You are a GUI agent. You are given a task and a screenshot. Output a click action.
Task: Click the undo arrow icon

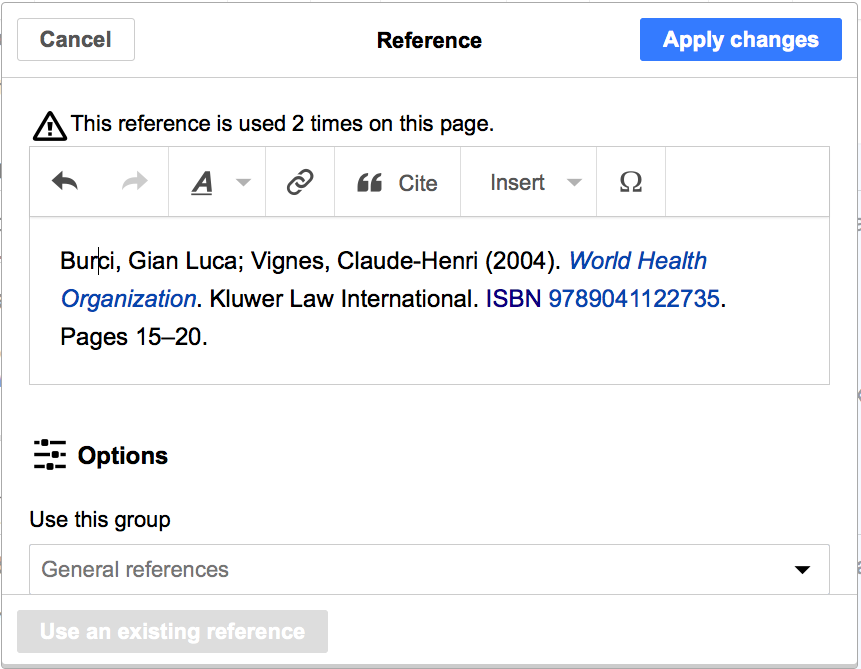tap(65, 182)
